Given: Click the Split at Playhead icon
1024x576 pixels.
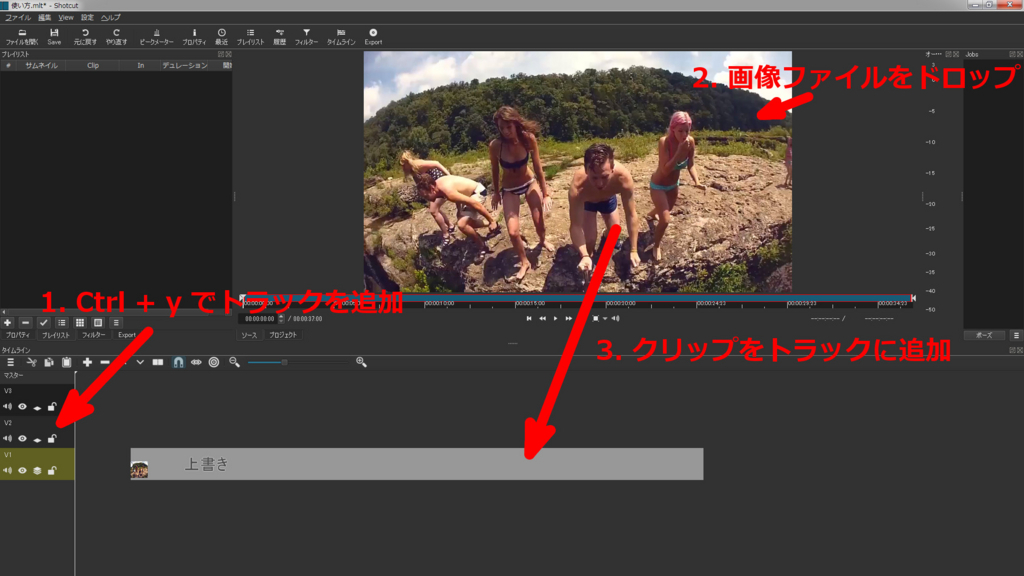Looking at the screenshot, I should click(158, 362).
